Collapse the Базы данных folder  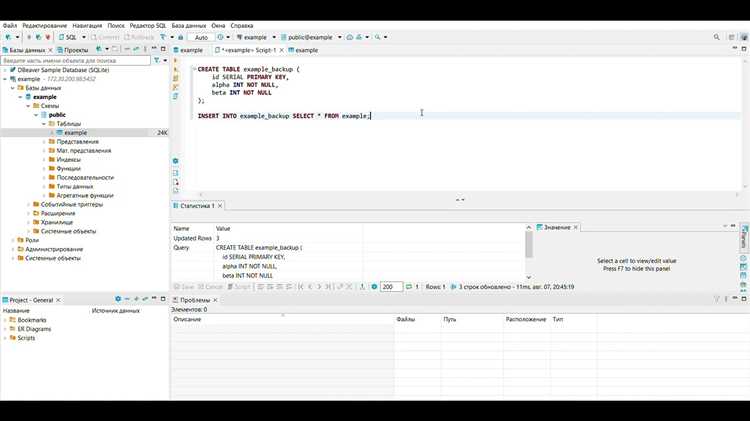(13, 88)
